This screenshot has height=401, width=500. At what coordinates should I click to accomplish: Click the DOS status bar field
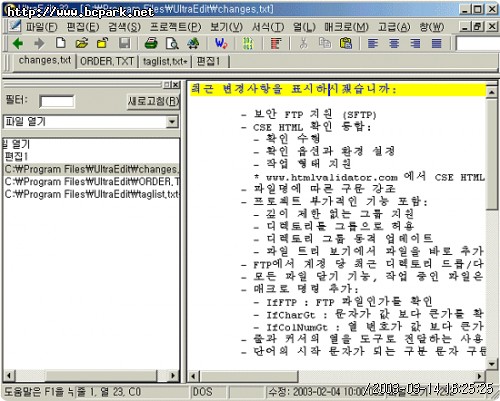pyautogui.click(x=208, y=392)
